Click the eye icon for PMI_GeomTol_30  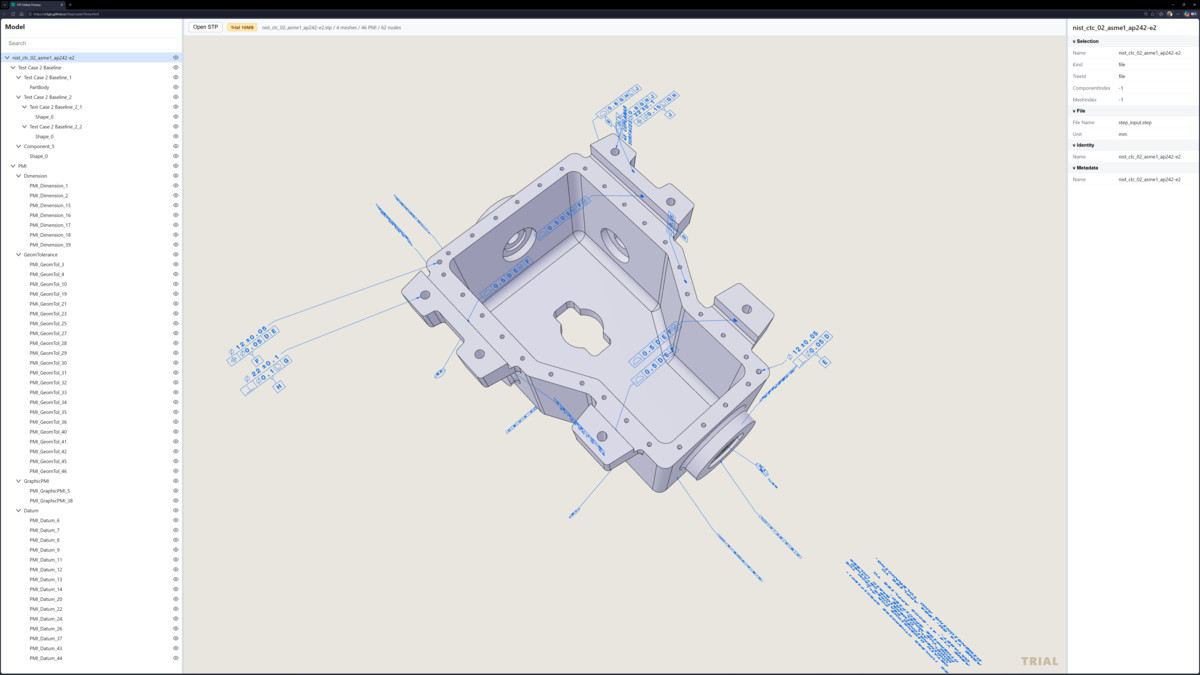tap(176, 363)
